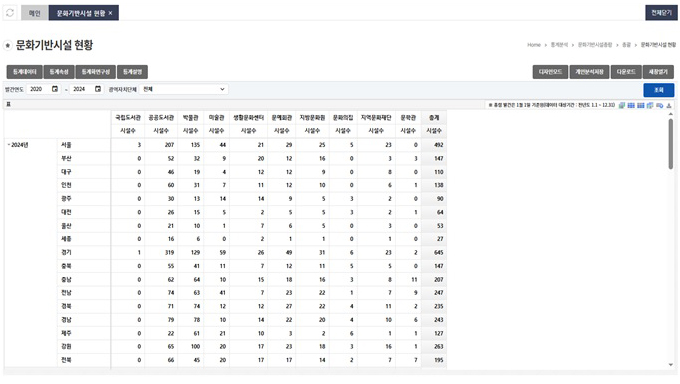This screenshot has height=384, width=680.
Task: Click the download arrow icon above the table
Action: point(669,105)
